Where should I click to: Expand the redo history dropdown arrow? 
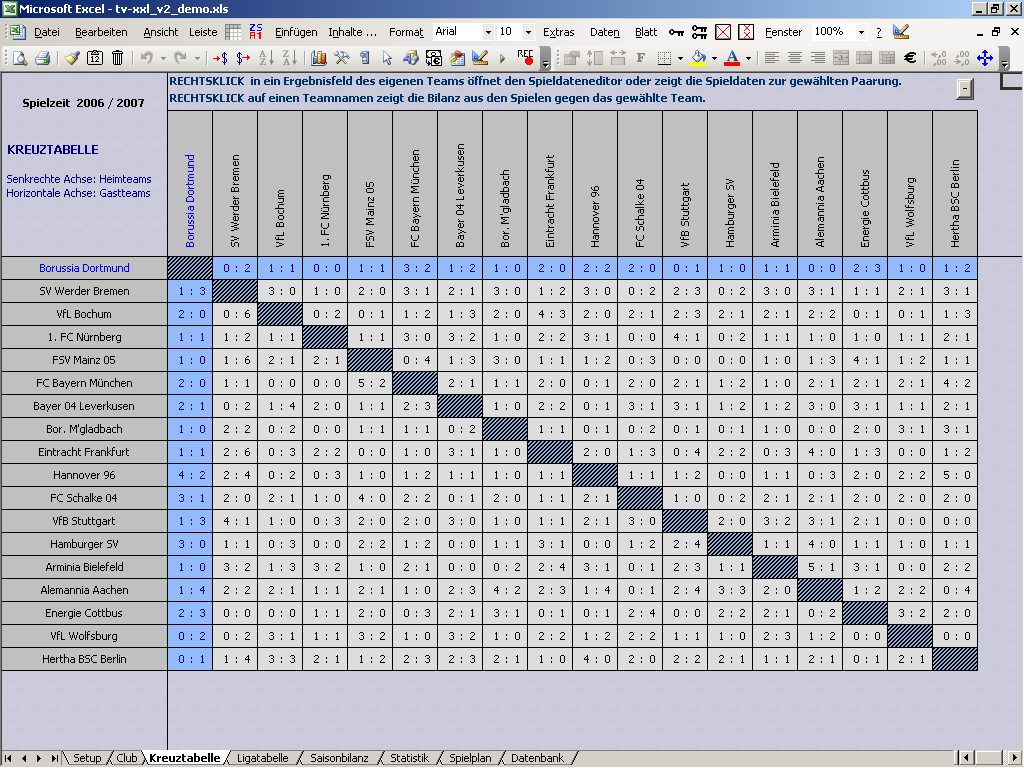(x=197, y=58)
